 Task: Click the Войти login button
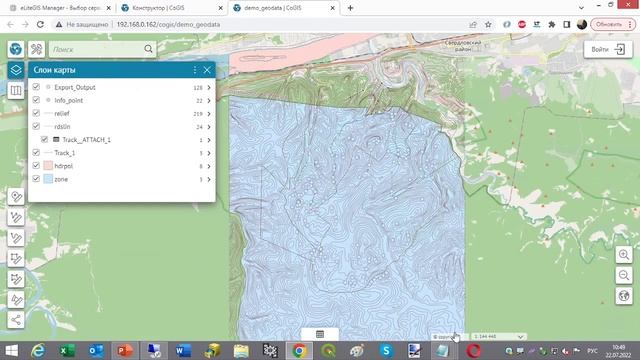(608, 49)
